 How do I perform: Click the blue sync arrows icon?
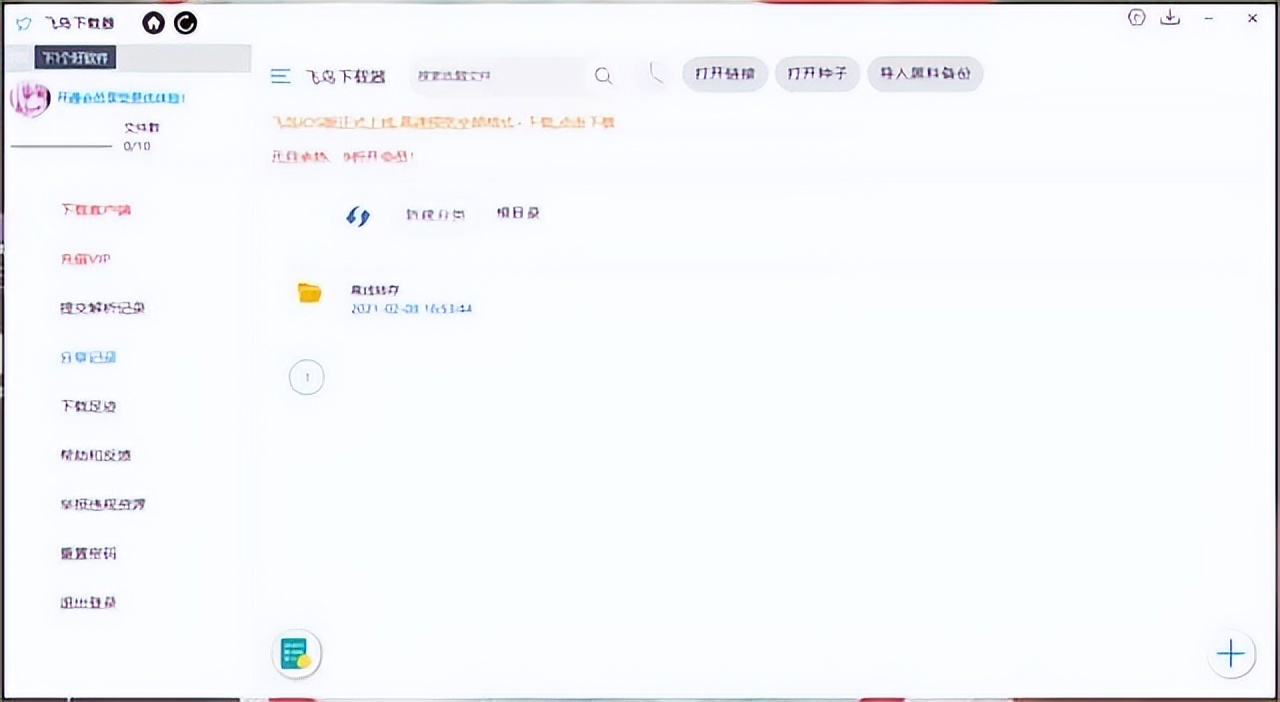tap(358, 215)
